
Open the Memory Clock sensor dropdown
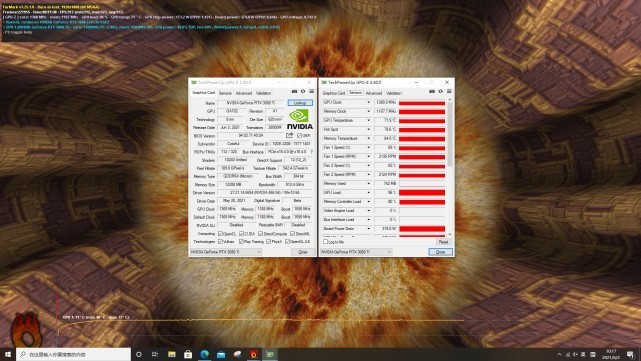368,111
